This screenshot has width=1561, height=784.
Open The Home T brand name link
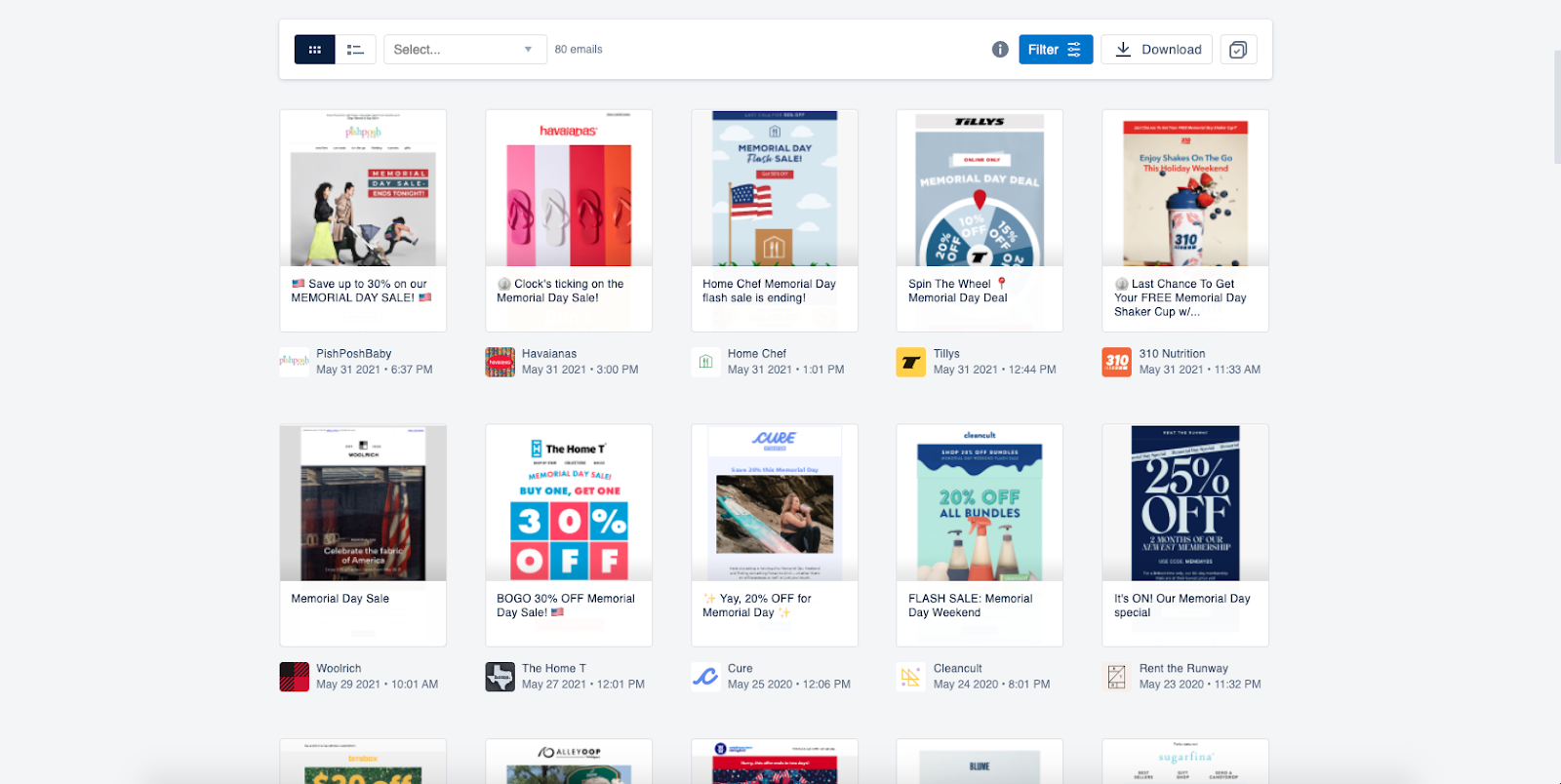[x=554, y=669]
